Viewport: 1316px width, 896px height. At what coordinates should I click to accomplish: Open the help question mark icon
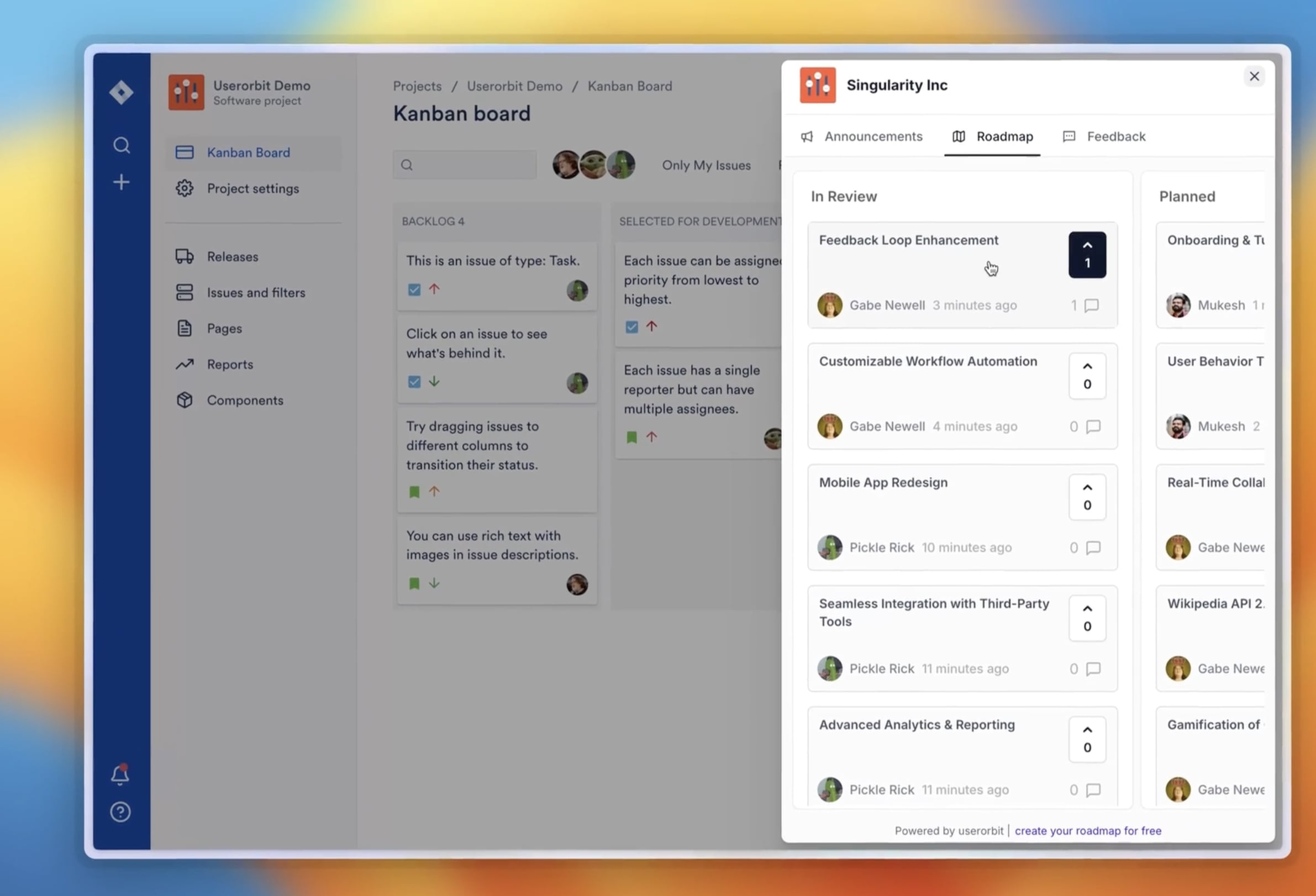pos(120,812)
